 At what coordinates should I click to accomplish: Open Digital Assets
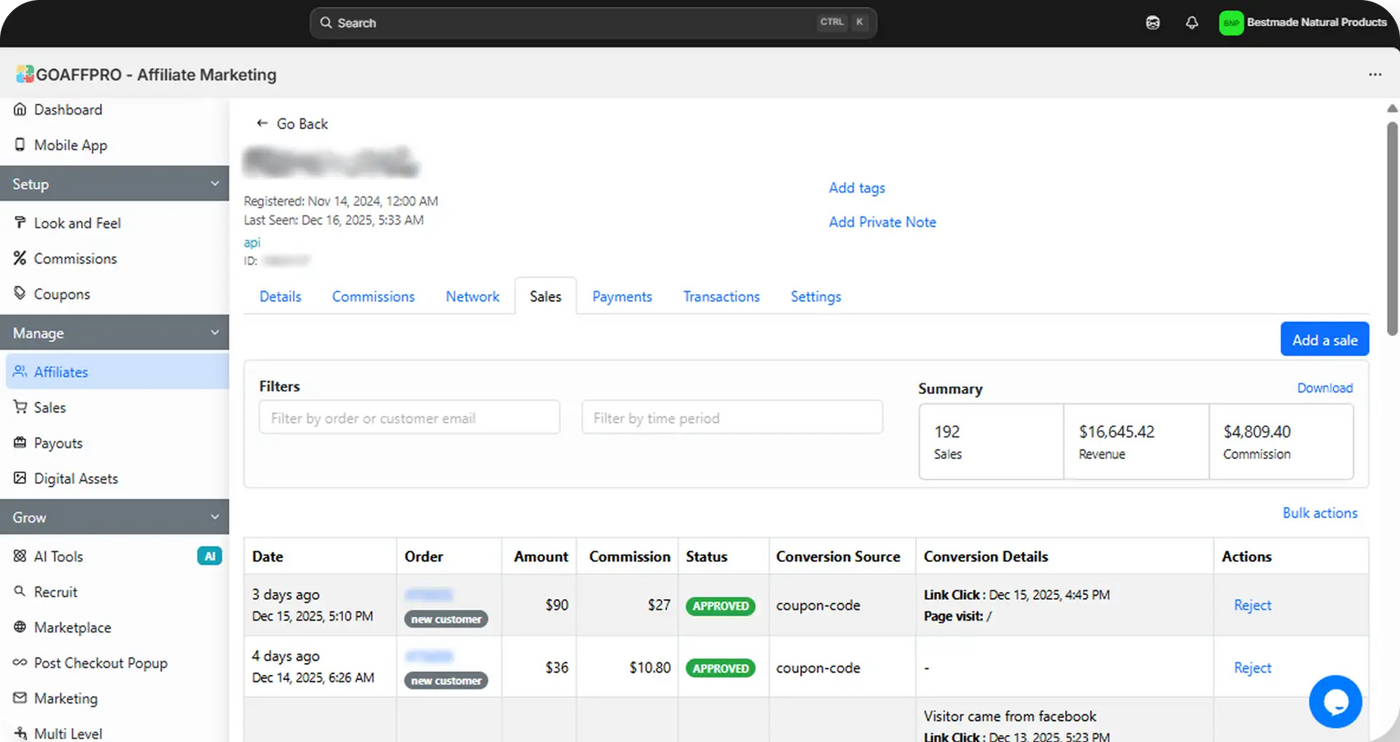76,478
